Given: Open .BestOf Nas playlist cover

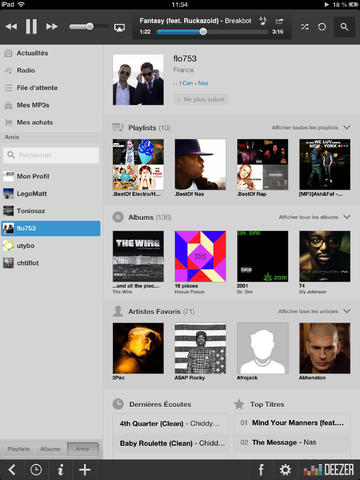Looking at the screenshot, I should click(x=200, y=164).
